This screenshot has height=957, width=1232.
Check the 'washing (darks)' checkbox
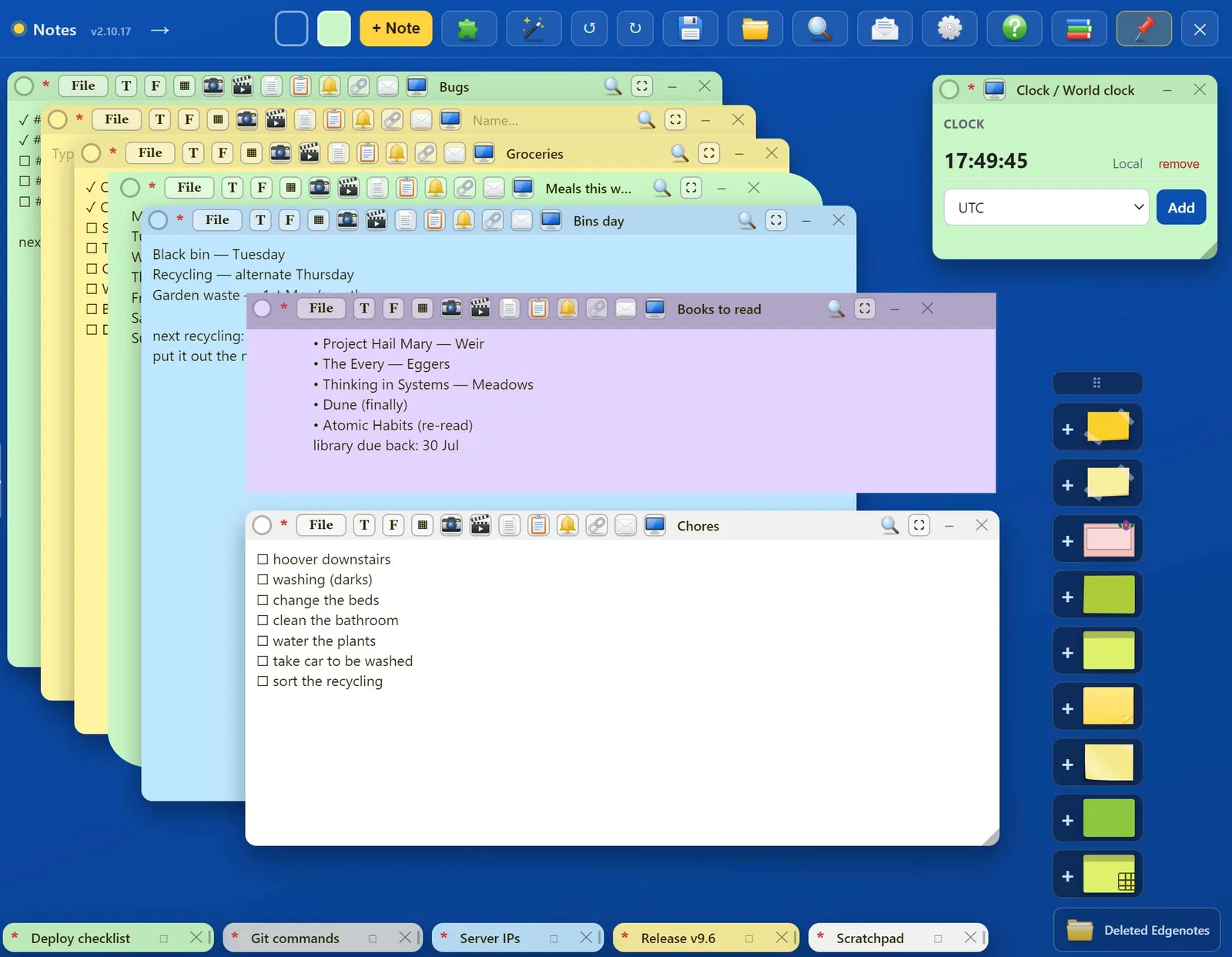[263, 579]
